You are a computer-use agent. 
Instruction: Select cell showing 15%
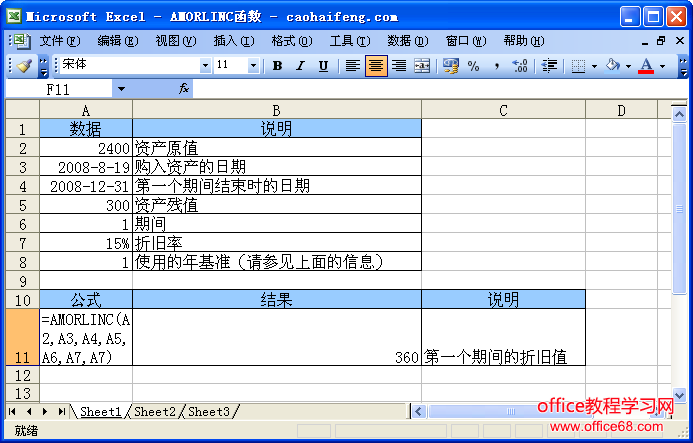pyautogui.click(x=86, y=243)
